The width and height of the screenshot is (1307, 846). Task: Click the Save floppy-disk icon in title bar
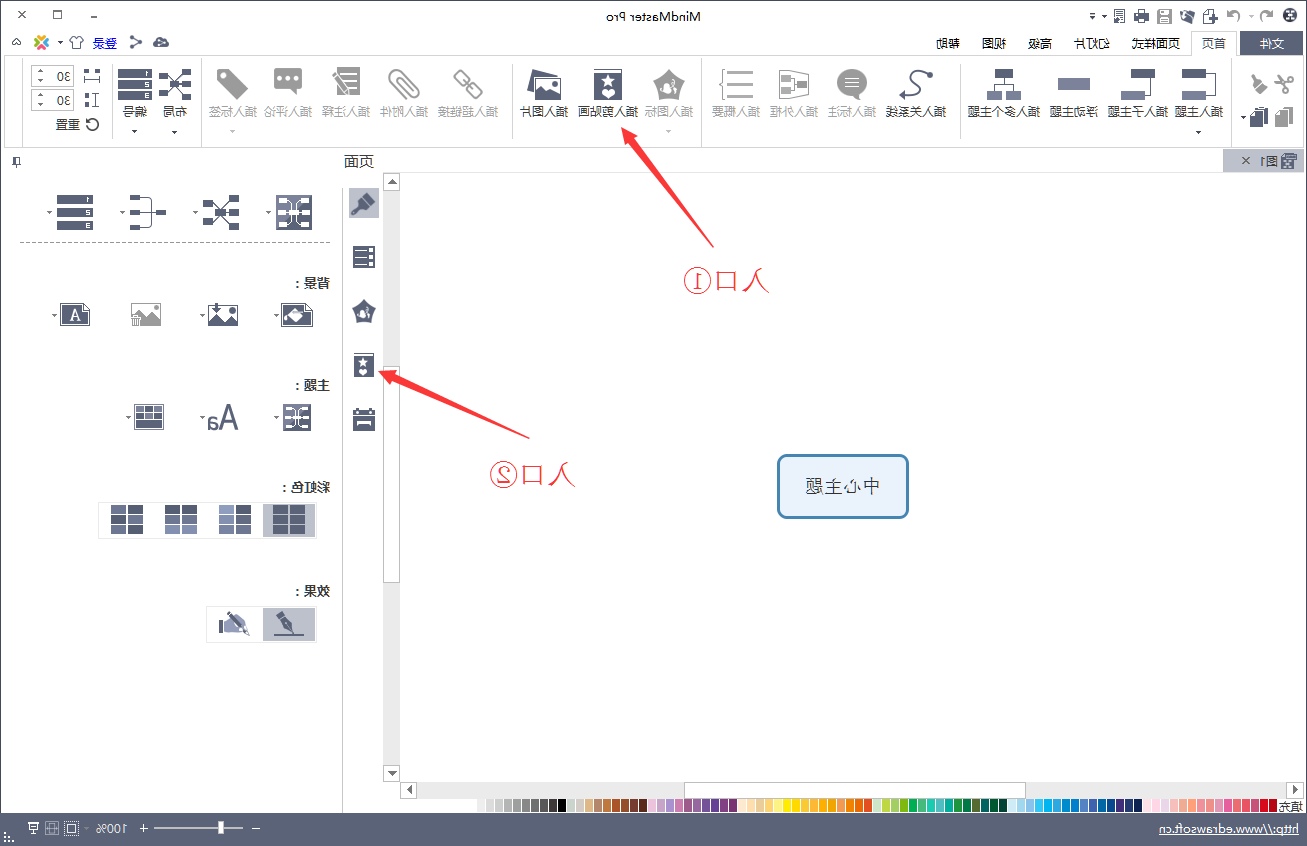click(x=1164, y=16)
